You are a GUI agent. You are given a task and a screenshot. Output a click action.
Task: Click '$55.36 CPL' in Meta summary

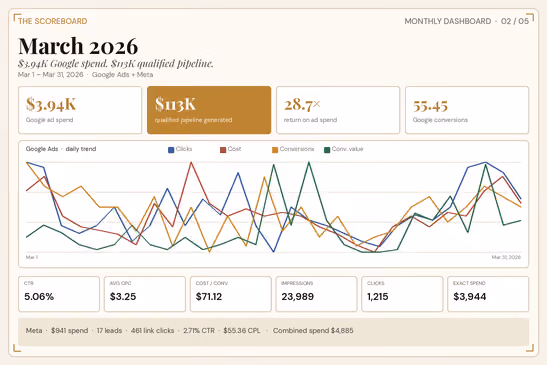(242, 330)
